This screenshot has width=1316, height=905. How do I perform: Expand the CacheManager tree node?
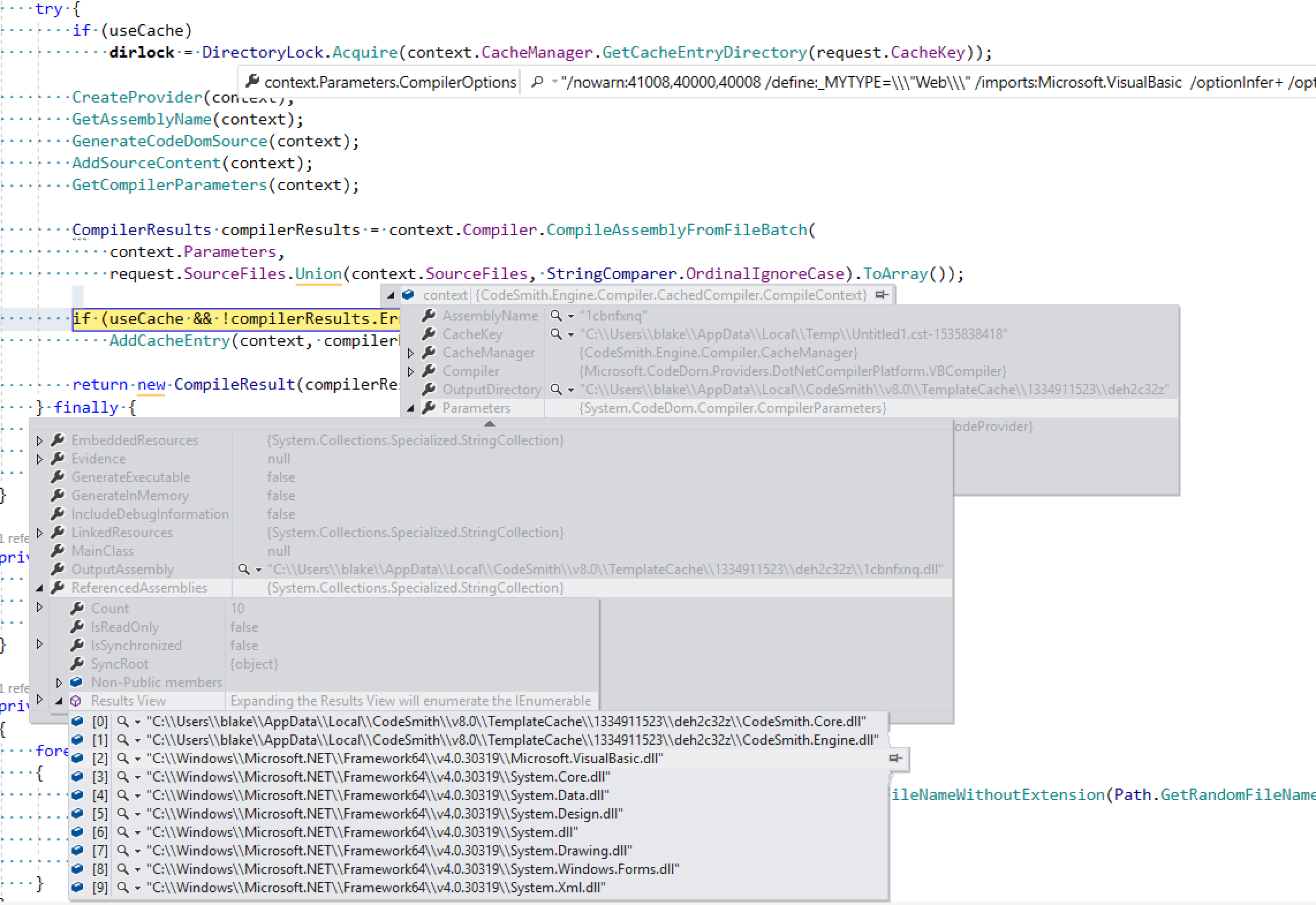pos(411,353)
